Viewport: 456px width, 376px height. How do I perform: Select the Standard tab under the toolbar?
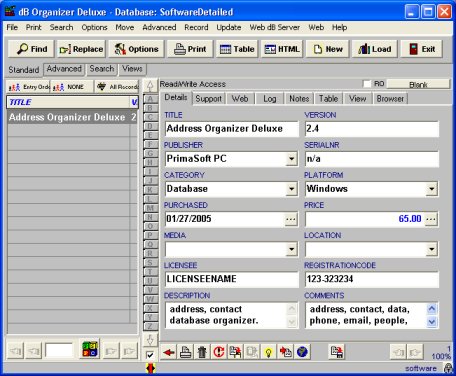click(x=24, y=70)
